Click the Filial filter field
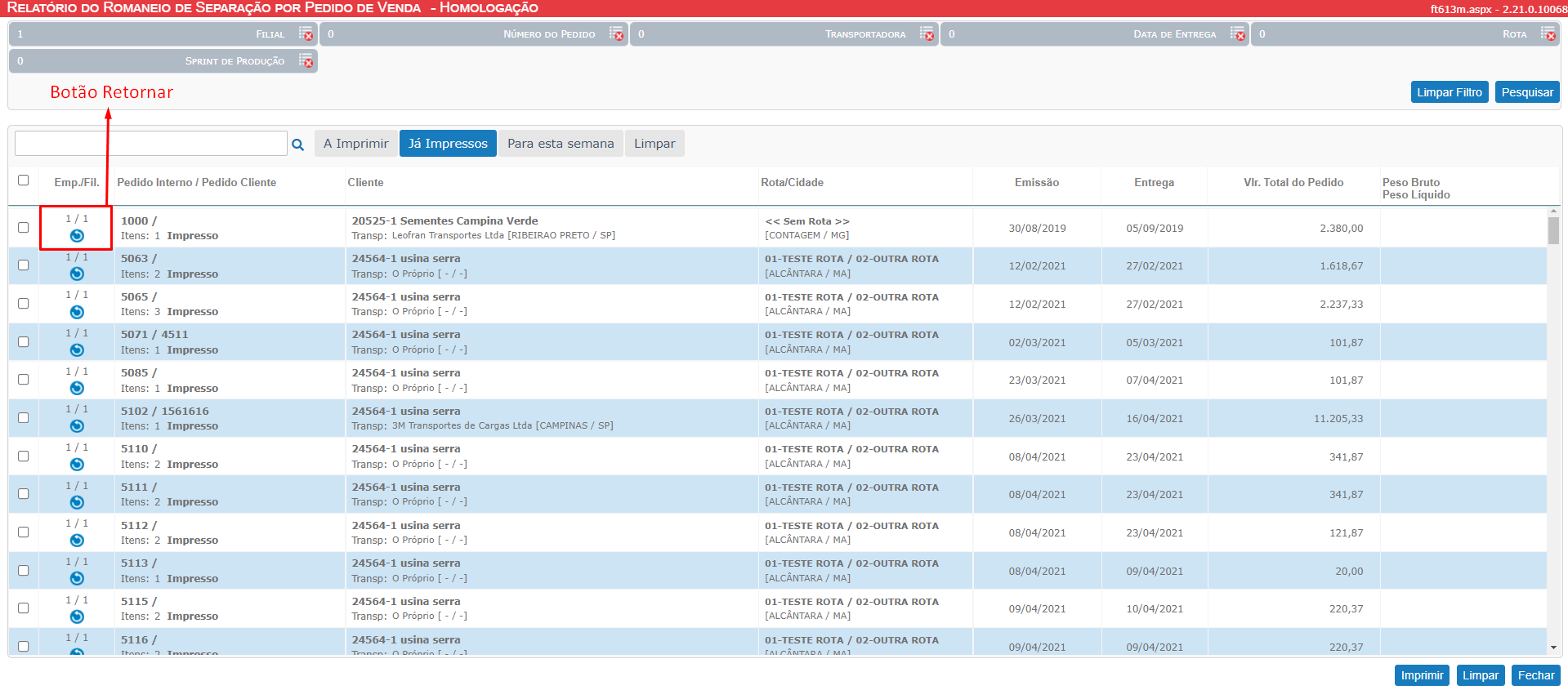Image resolution: width=1568 pixels, height=690 pixels. [x=163, y=34]
